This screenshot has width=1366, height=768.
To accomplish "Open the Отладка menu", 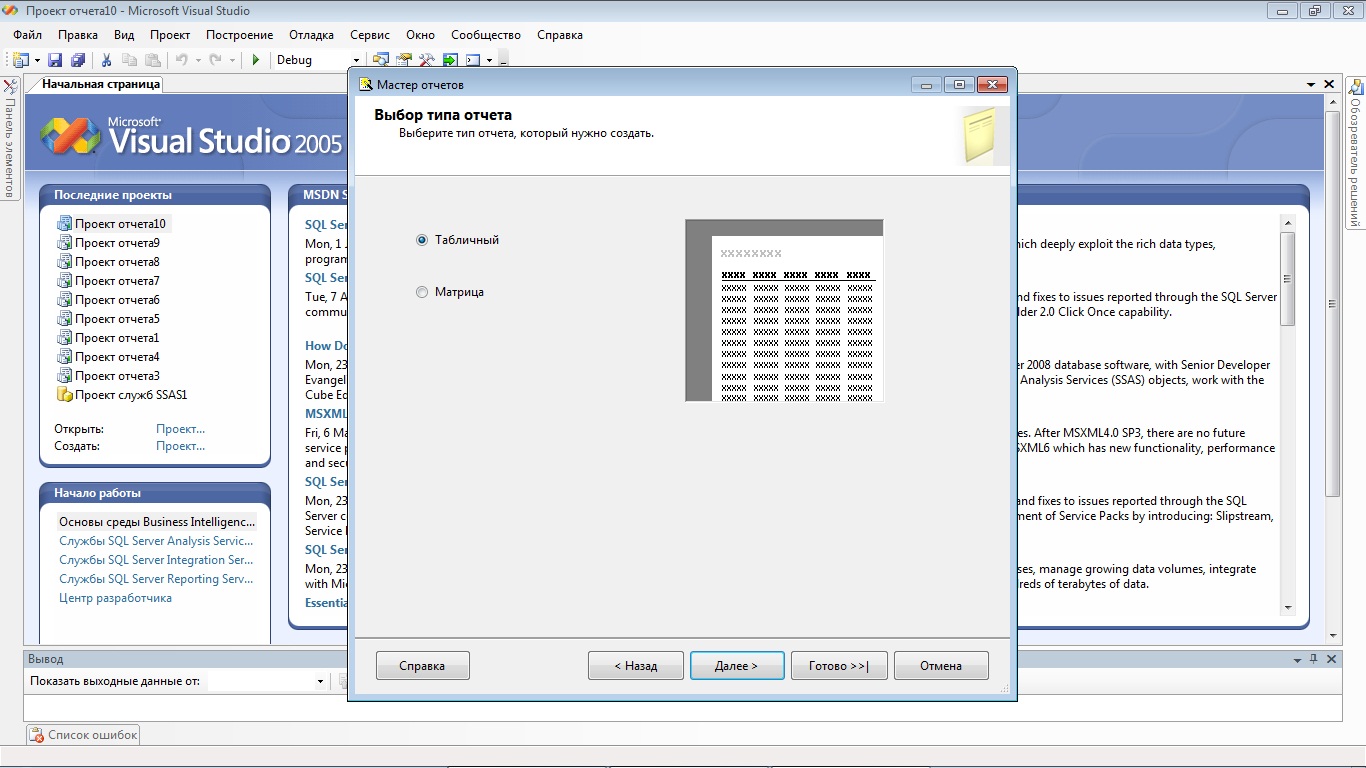I will click(311, 35).
